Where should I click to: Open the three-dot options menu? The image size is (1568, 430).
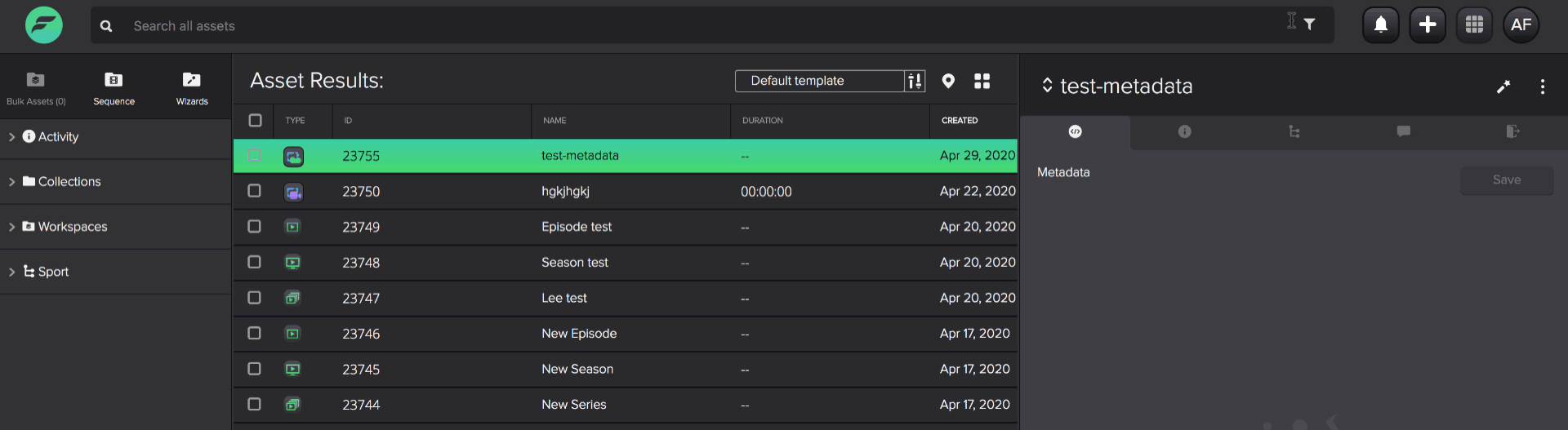[x=1542, y=86]
